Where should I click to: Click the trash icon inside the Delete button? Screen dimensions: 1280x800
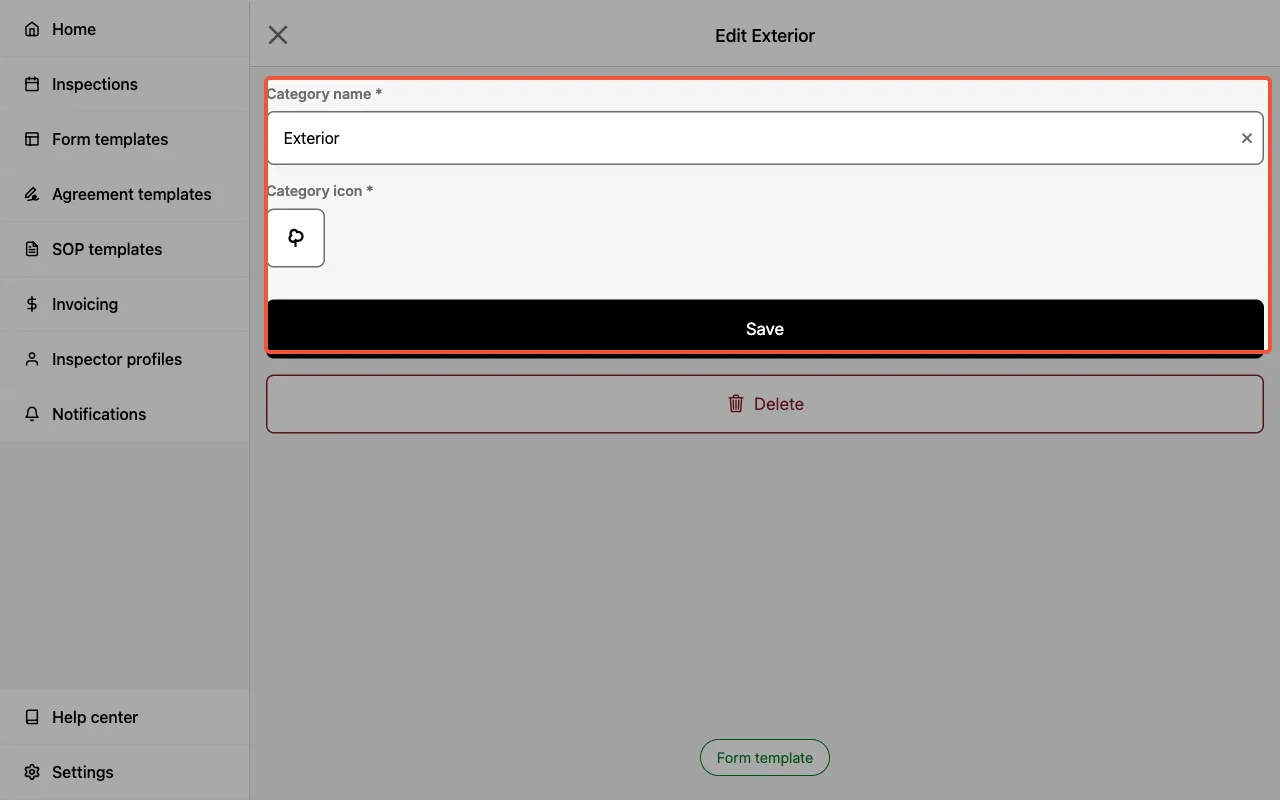click(736, 403)
